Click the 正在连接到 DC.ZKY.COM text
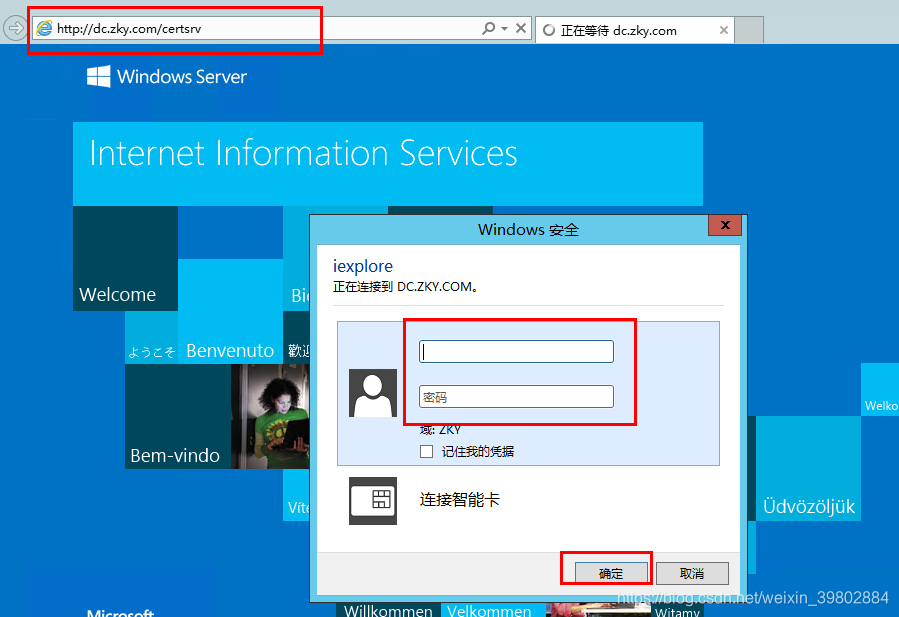Image resolution: width=899 pixels, height=617 pixels. 405,287
